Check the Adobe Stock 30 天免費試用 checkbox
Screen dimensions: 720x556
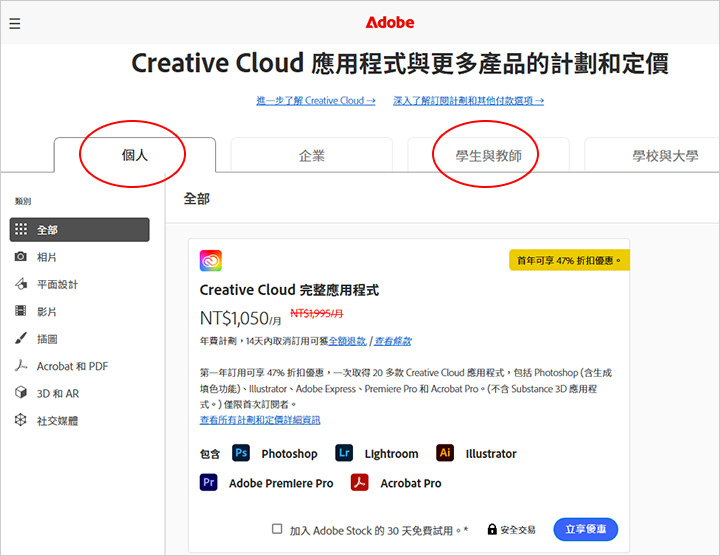277,529
